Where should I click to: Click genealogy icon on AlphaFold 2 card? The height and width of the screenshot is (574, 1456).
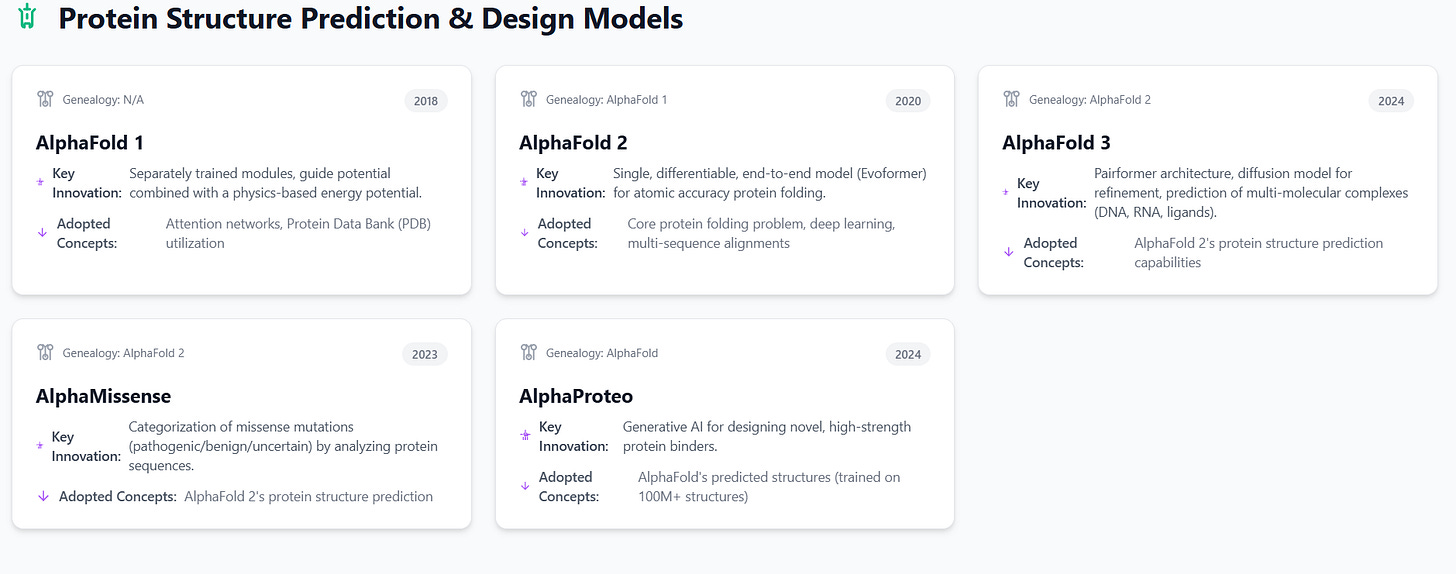[x=529, y=99]
